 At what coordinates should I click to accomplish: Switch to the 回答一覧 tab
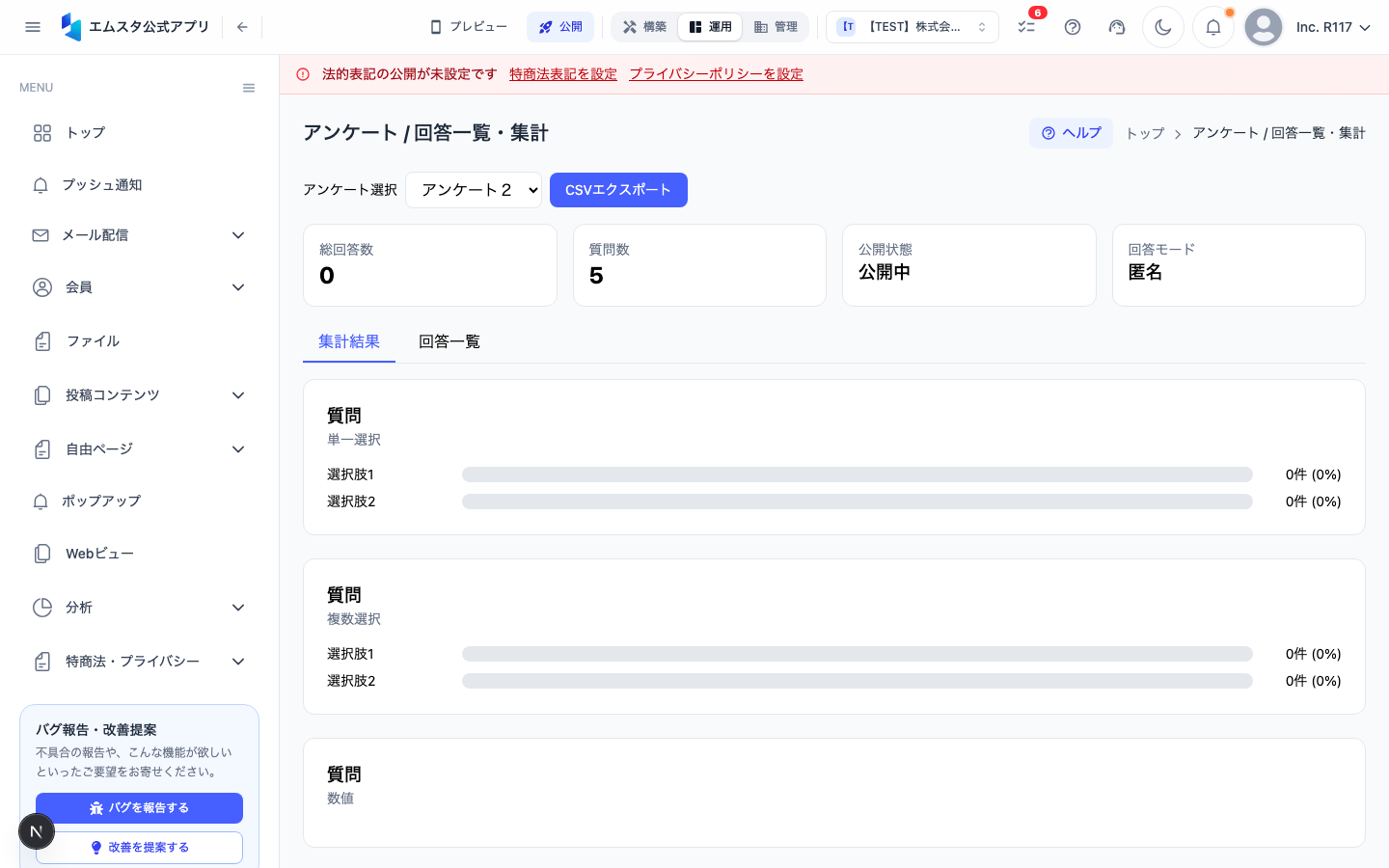tap(449, 341)
